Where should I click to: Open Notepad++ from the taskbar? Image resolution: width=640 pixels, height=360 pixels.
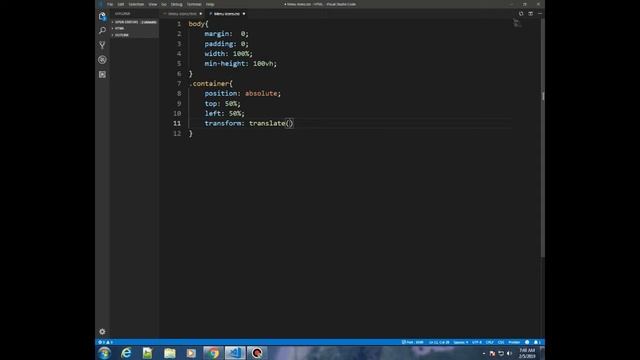click(x=147, y=353)
